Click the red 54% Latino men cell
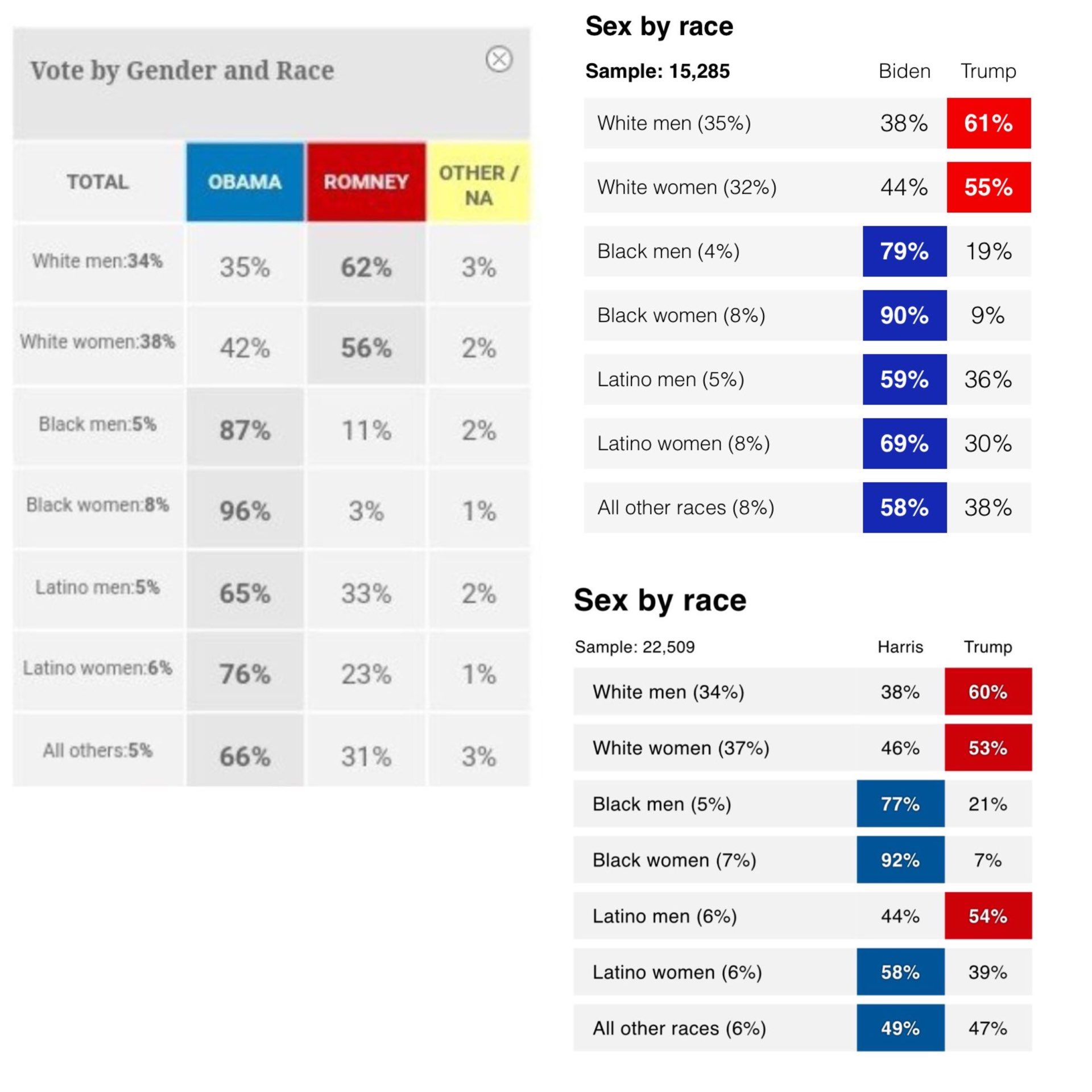Viewport: 1092px width, 1092px height. point(988,916)
